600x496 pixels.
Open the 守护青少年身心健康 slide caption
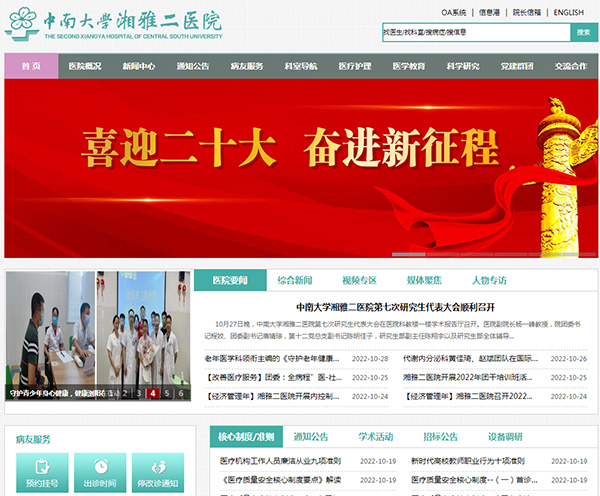coord(57,393)
